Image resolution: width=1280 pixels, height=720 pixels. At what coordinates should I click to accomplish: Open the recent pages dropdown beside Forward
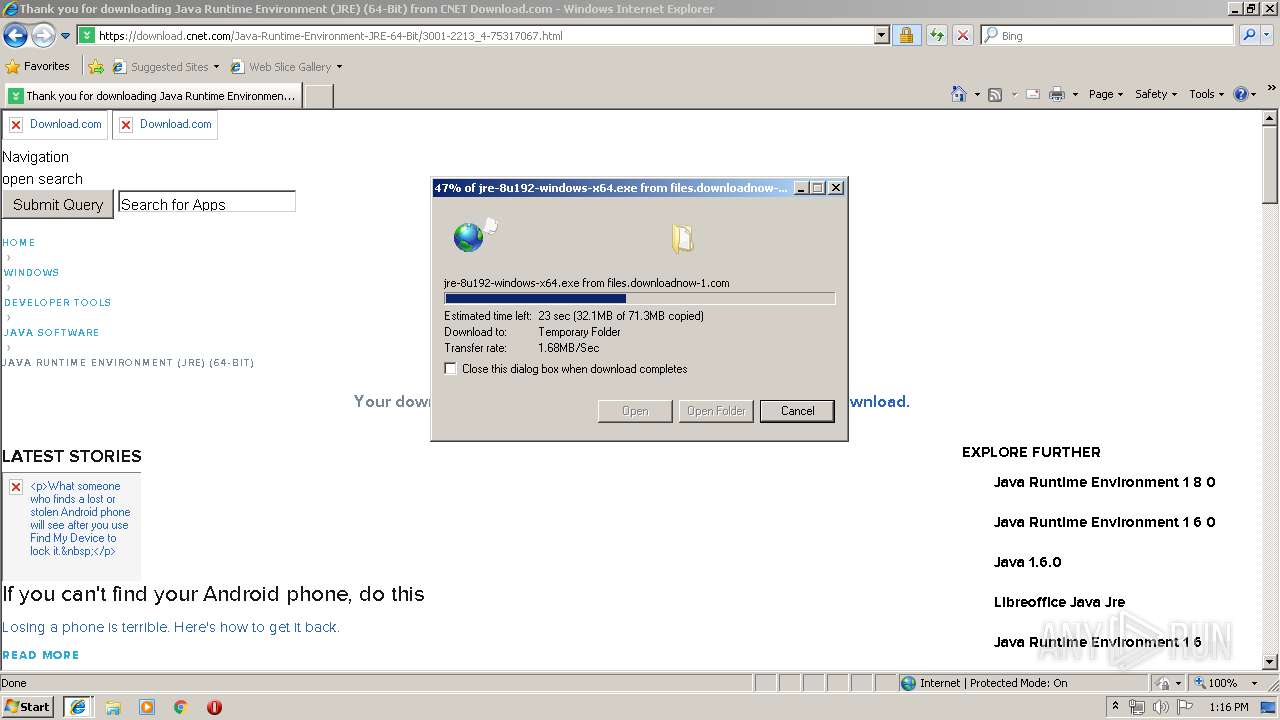[66, 36]
